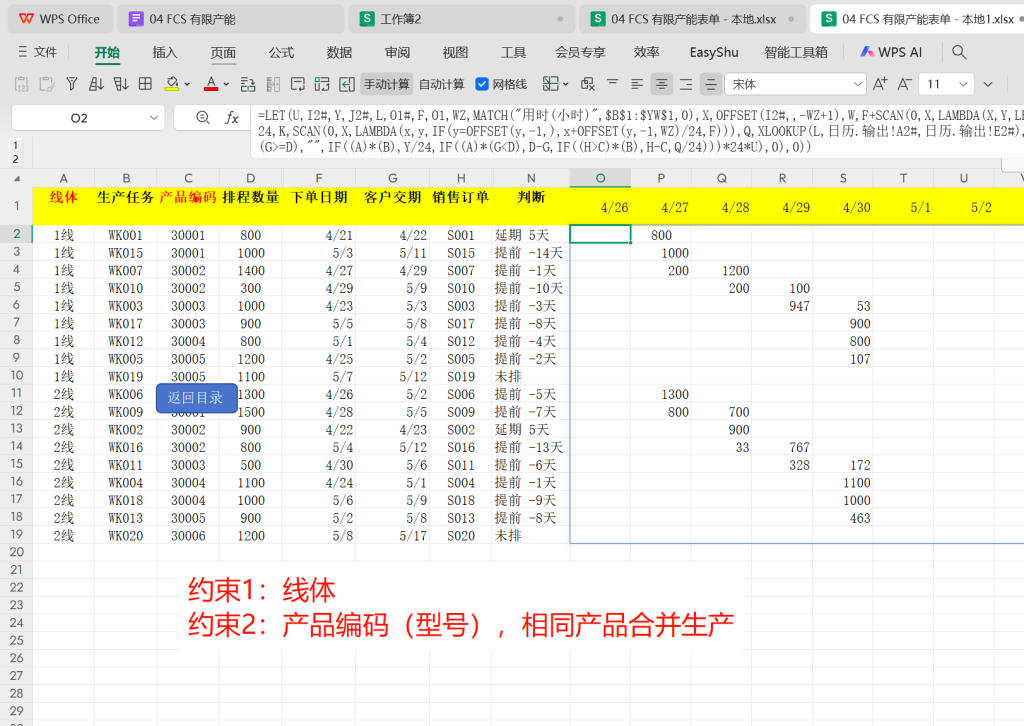
Task: Click the formula bar zoom magnifier
Action: 203,118
